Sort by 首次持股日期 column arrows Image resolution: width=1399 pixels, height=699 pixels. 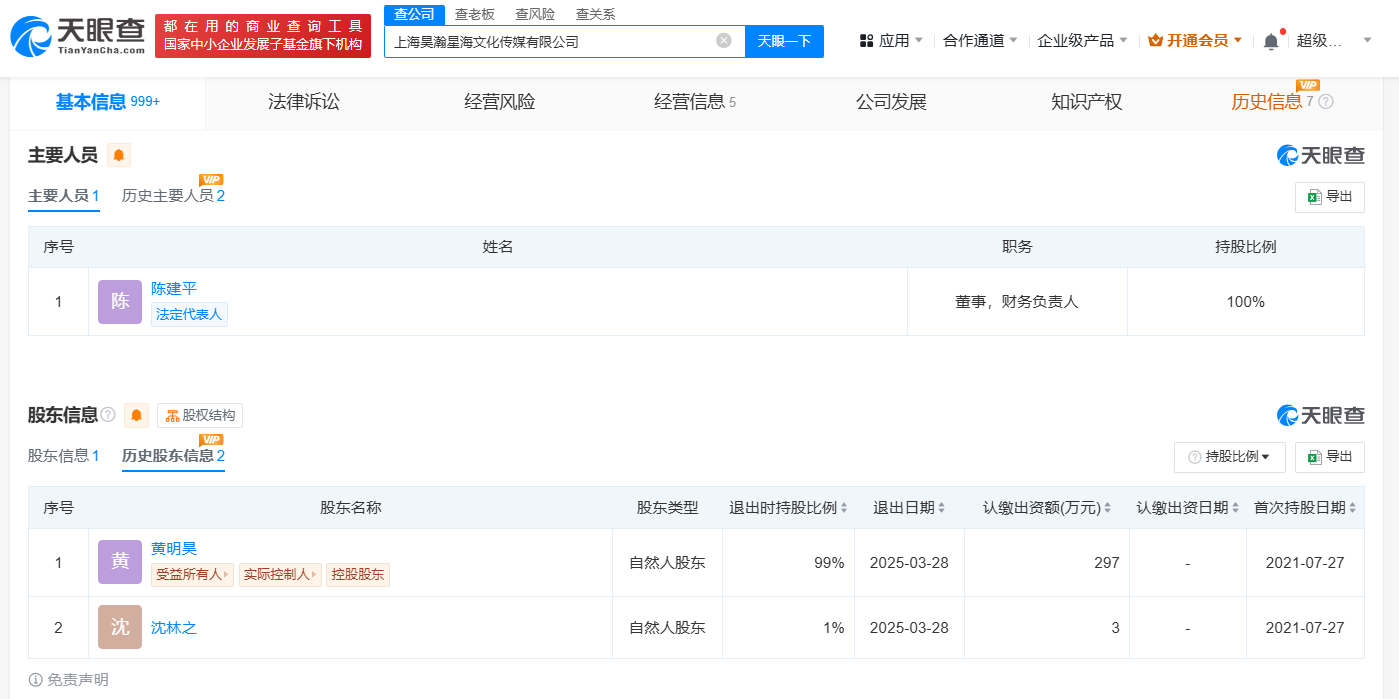coord(1353,508)
